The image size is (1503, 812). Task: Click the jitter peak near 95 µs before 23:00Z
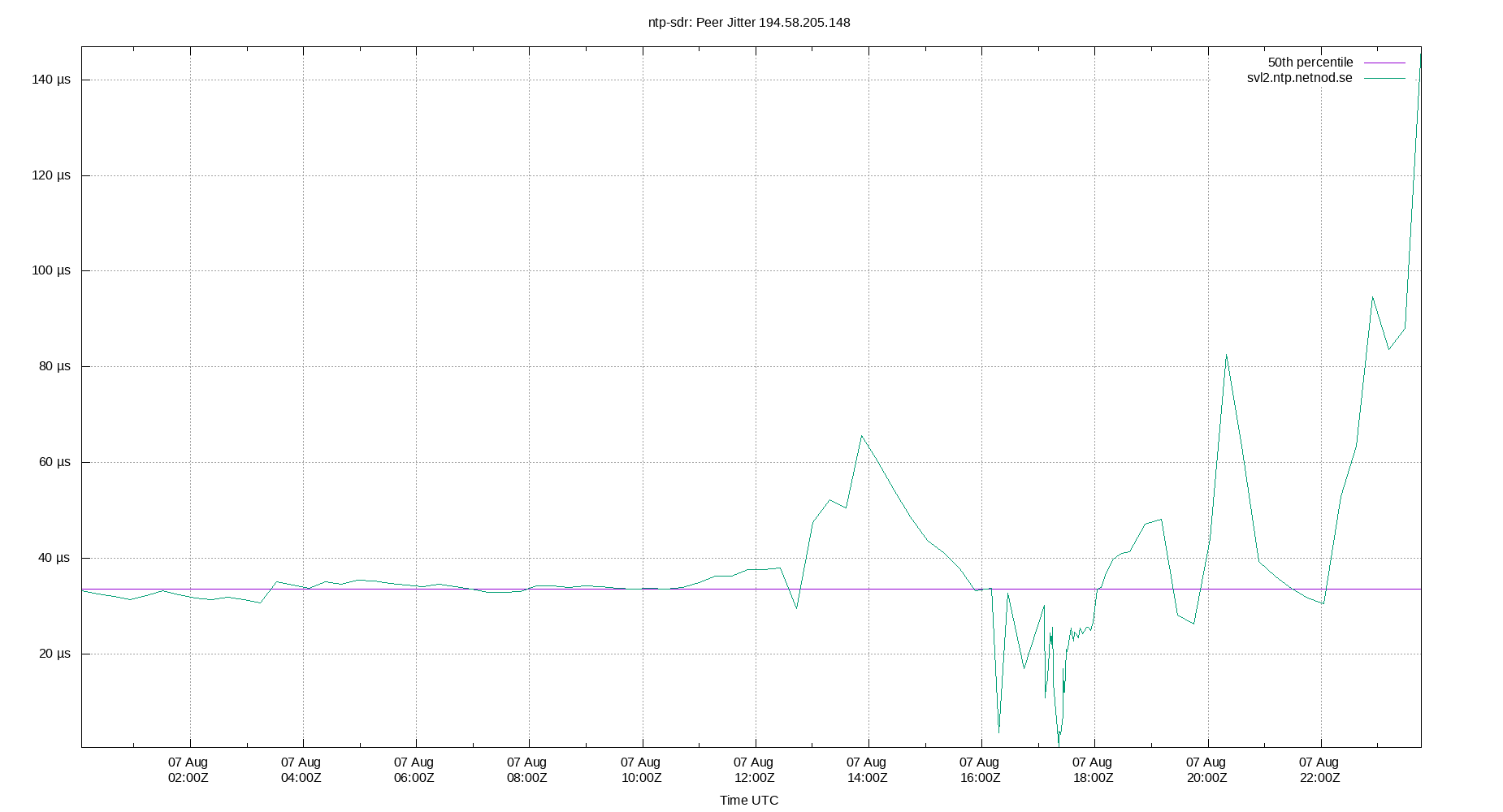coord(1372,297)
